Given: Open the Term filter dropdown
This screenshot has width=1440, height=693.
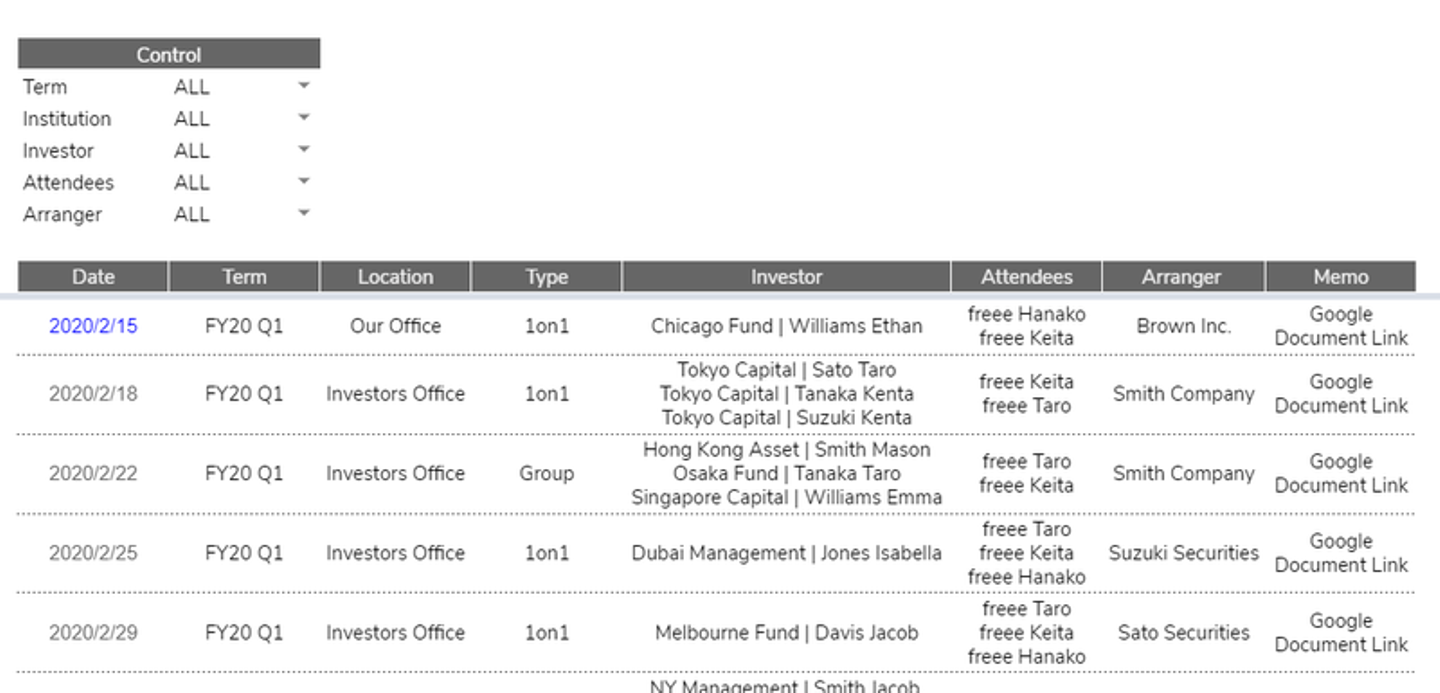Looking at the screenshot, I should pyautogui.click(x=304, y=87).
